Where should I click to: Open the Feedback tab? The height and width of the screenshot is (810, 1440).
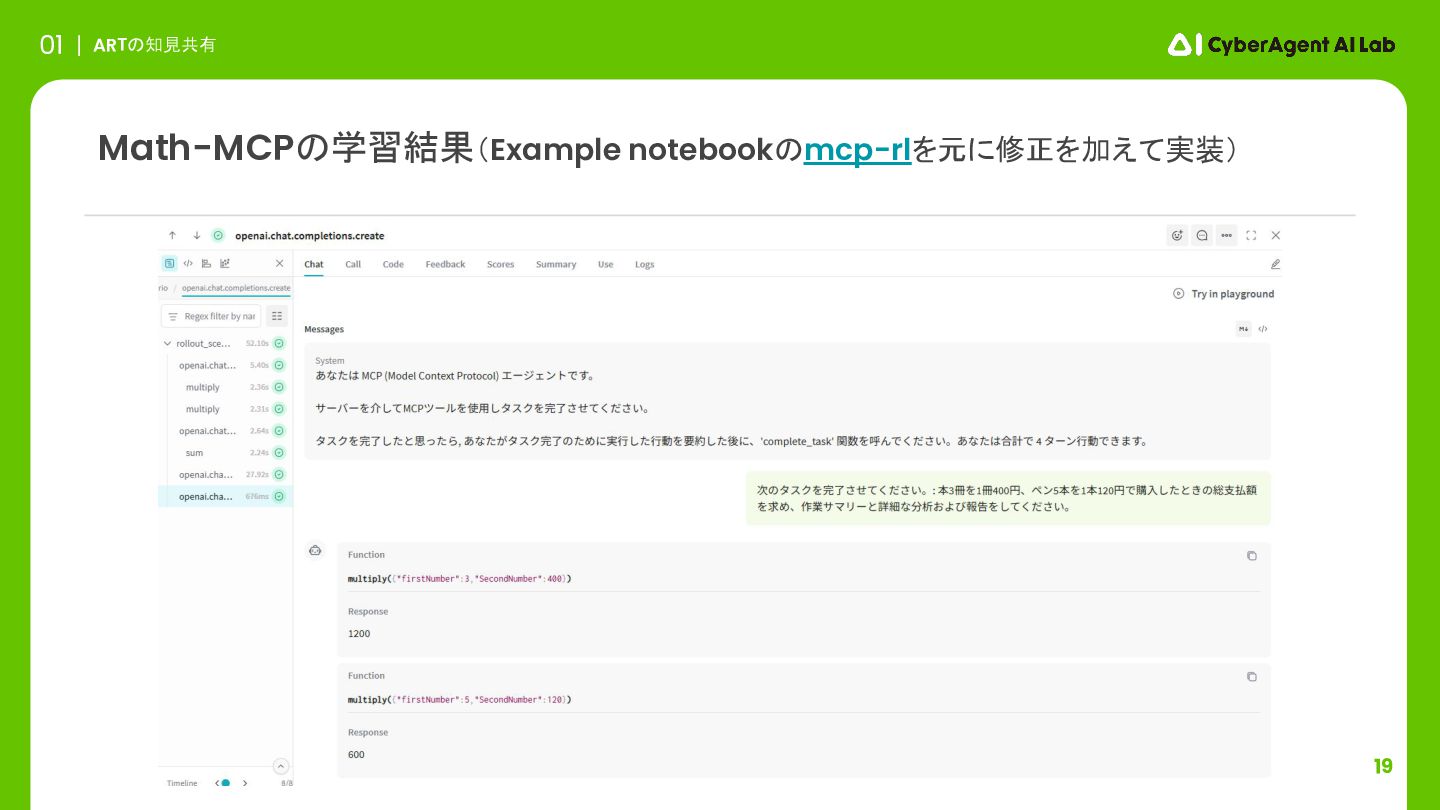point(445,264)
